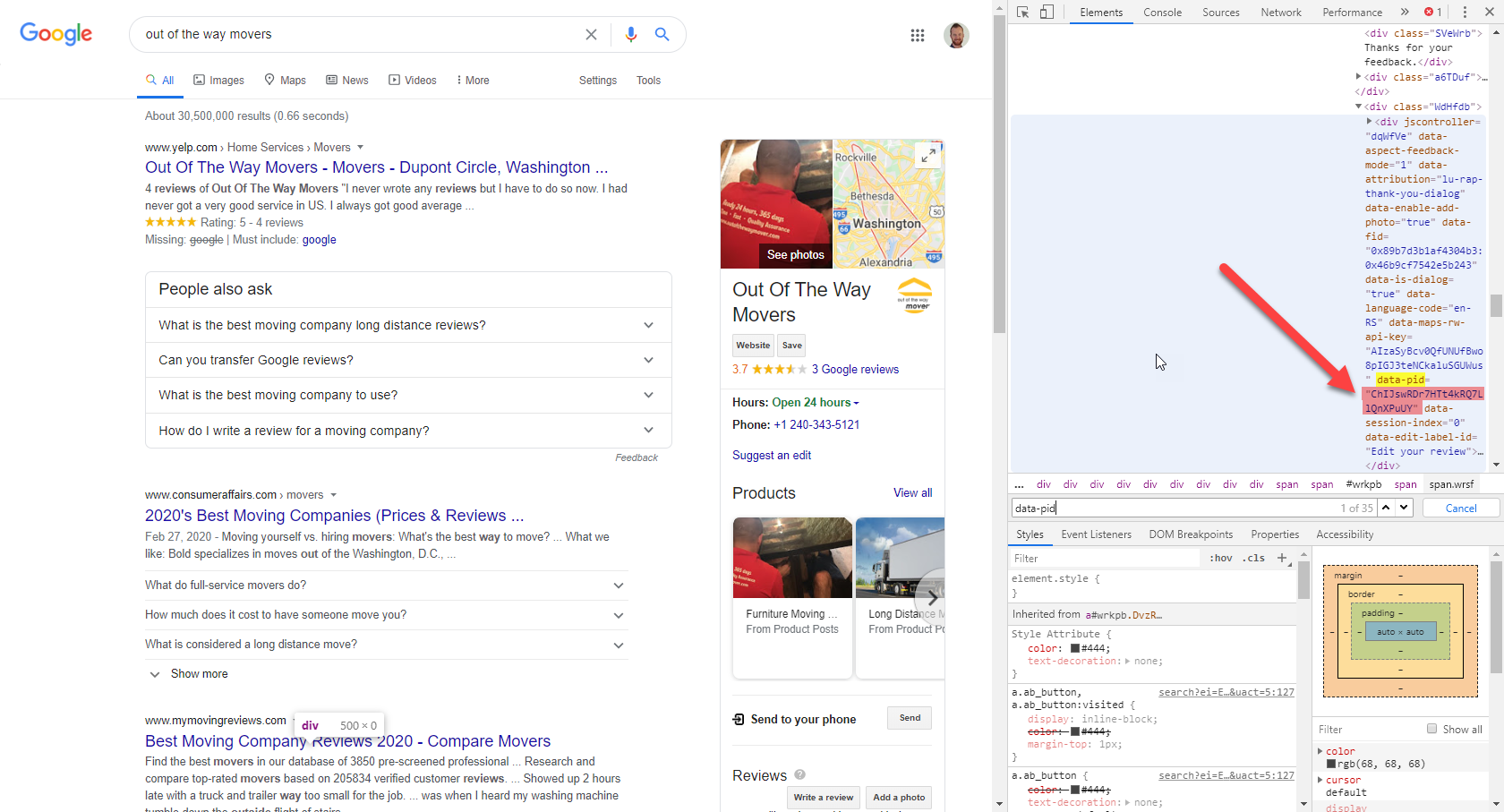The width and height of the screenshot is (1504, 812).
Task: Expand the map in the knowledge panel
Action: (x=928, y=156)
